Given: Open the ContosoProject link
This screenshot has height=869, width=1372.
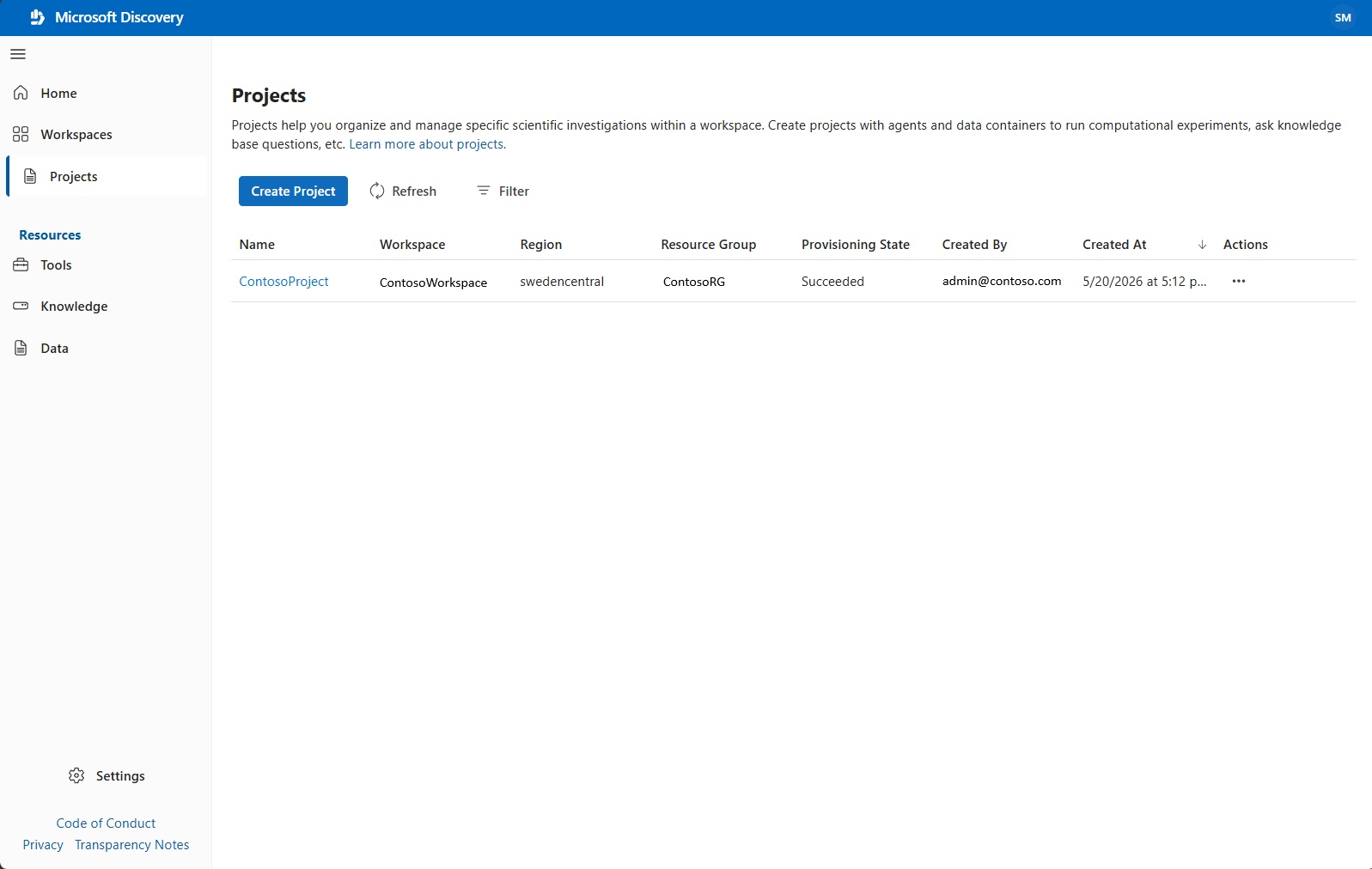Looking at the screenshot, I should pyautogui.click(x=284, y=281).
